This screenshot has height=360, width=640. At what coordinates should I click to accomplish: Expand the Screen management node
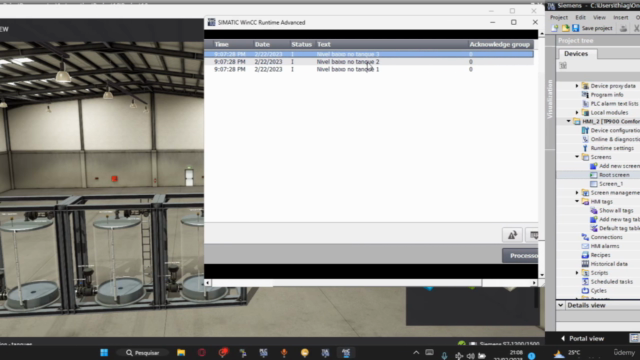(x=577, y=193)
